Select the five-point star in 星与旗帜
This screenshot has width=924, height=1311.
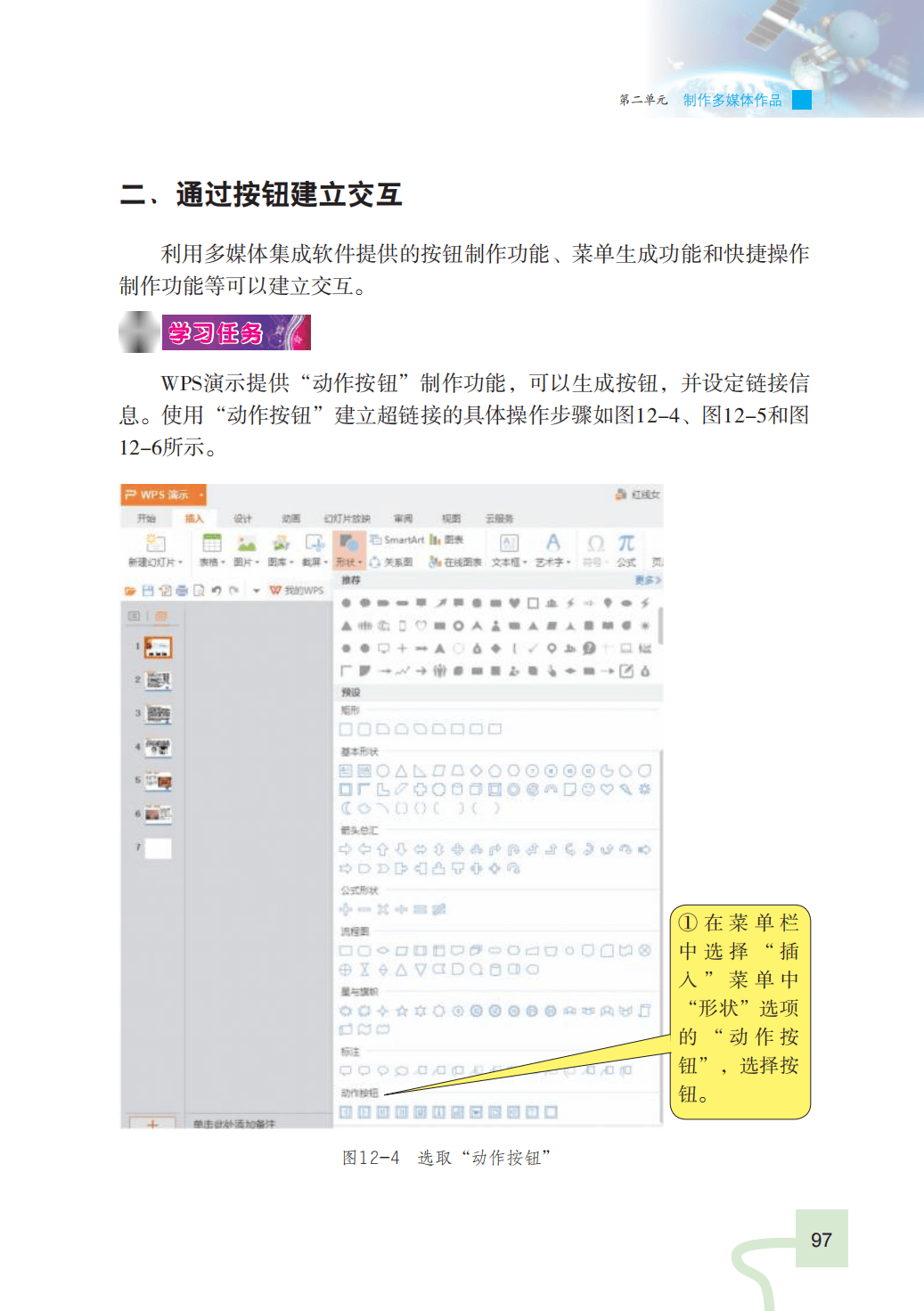tap(402, 1011)
